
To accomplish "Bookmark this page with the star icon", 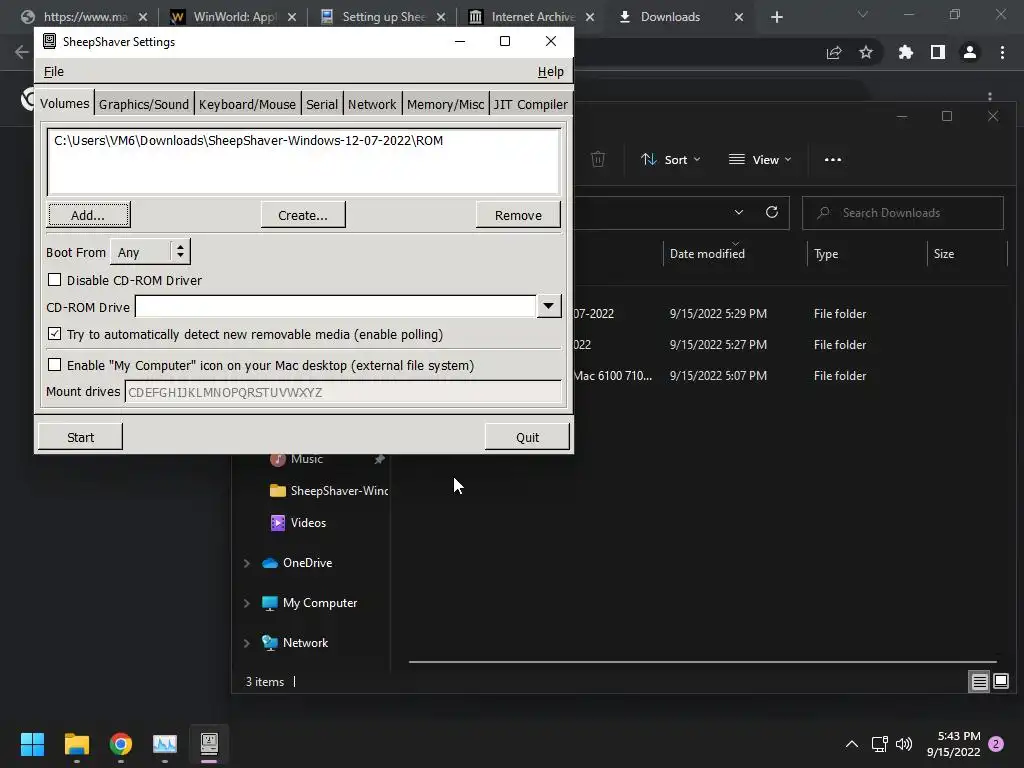I will point(866,52).
